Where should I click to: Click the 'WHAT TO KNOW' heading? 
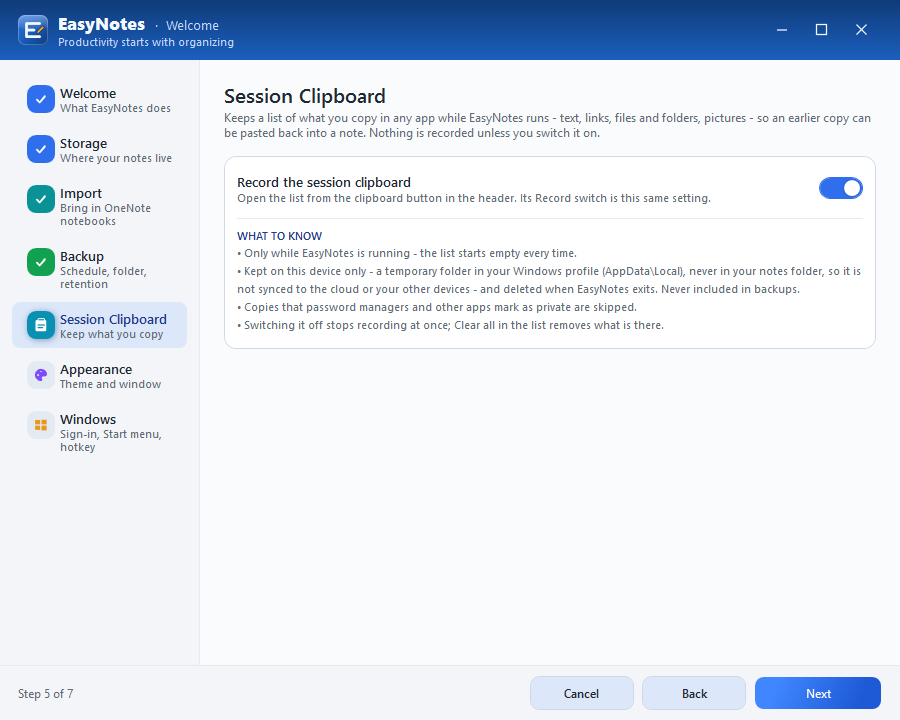[280, 236]
